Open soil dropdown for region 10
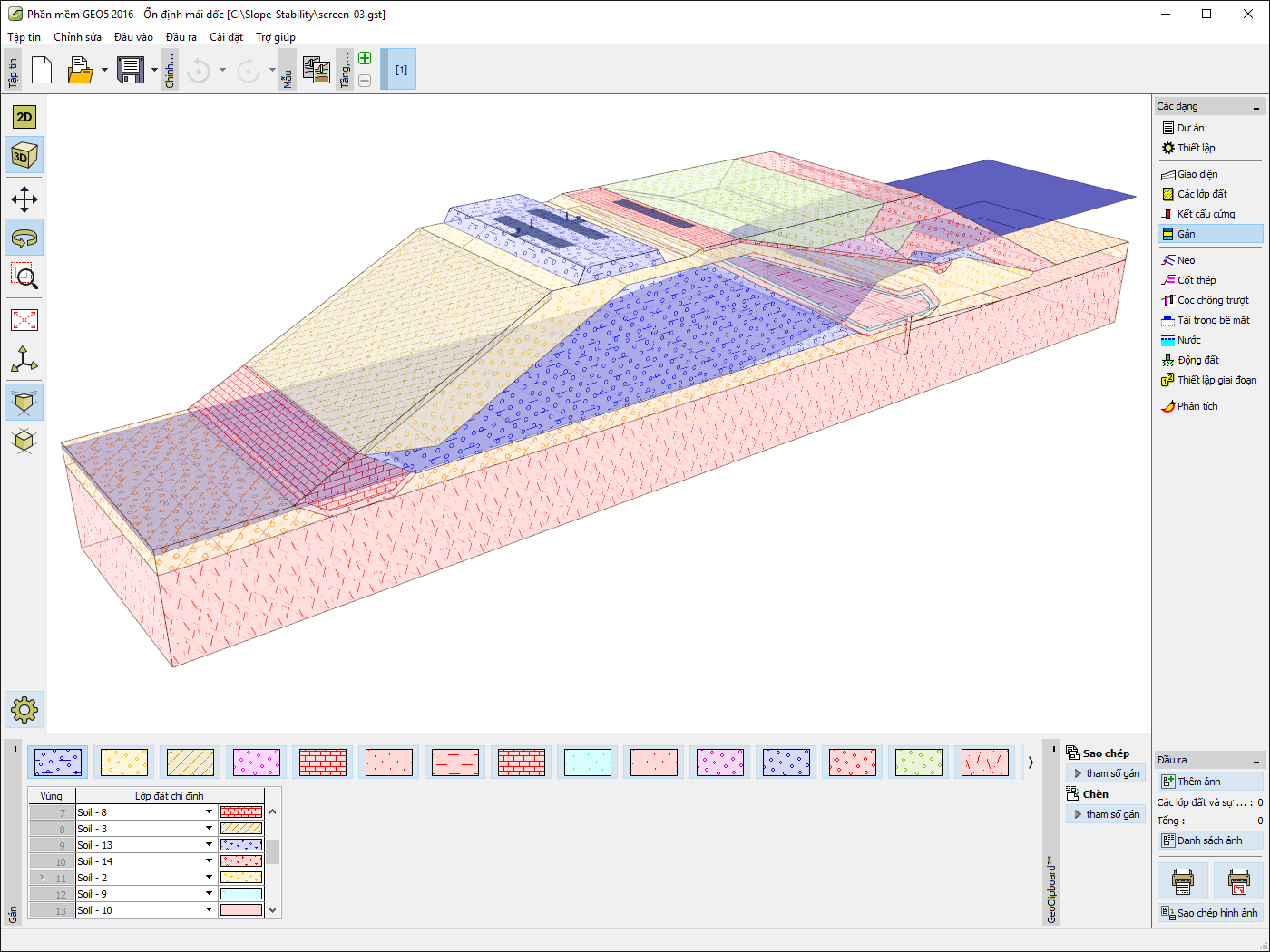Viewport: 1270px width, 952px height. tap(209, 861)
